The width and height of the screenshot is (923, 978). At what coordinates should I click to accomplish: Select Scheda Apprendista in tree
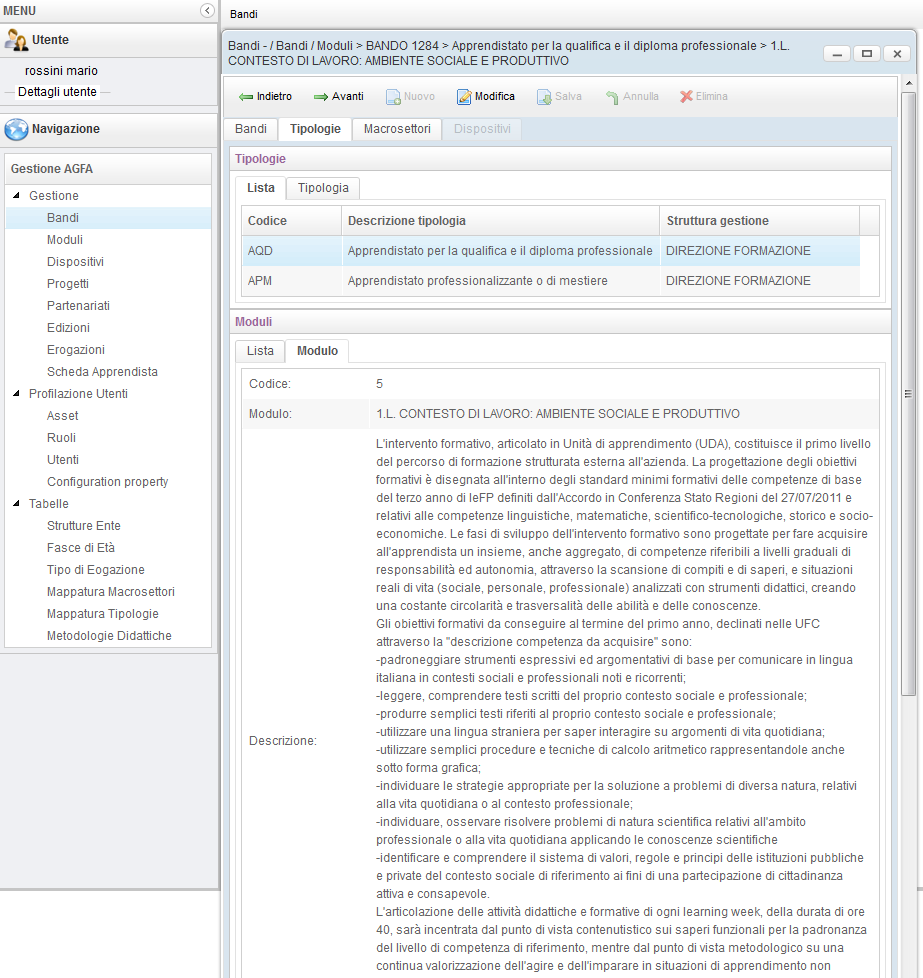pos(102,372)
